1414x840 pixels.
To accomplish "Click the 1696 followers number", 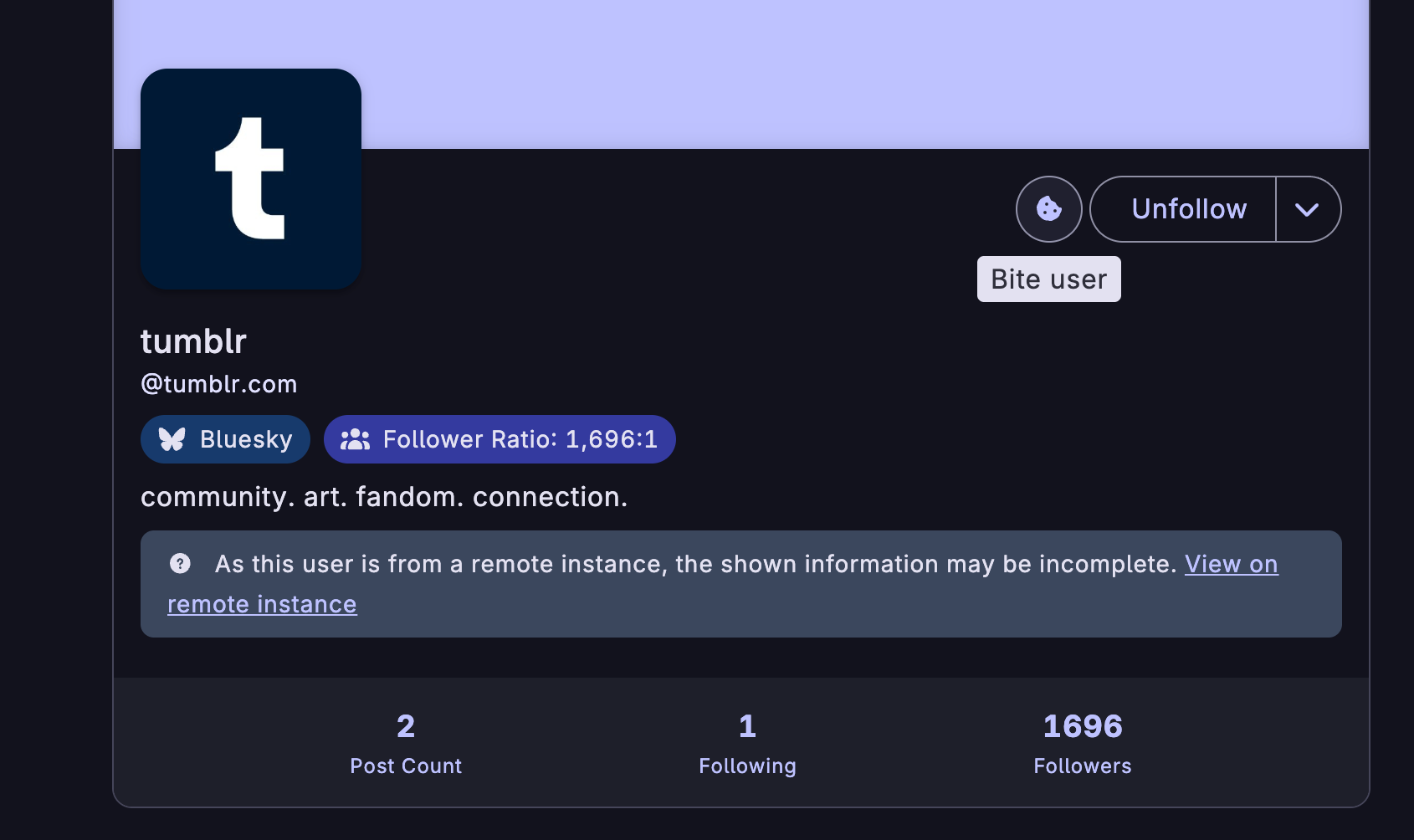I will [x=1082, y=726].
